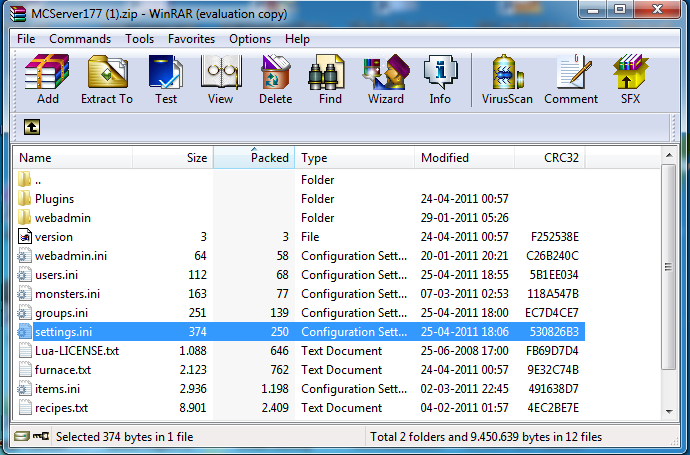Sort list by Name column header
The width and height of the screenshot is (690, 455).
[74, 158]
